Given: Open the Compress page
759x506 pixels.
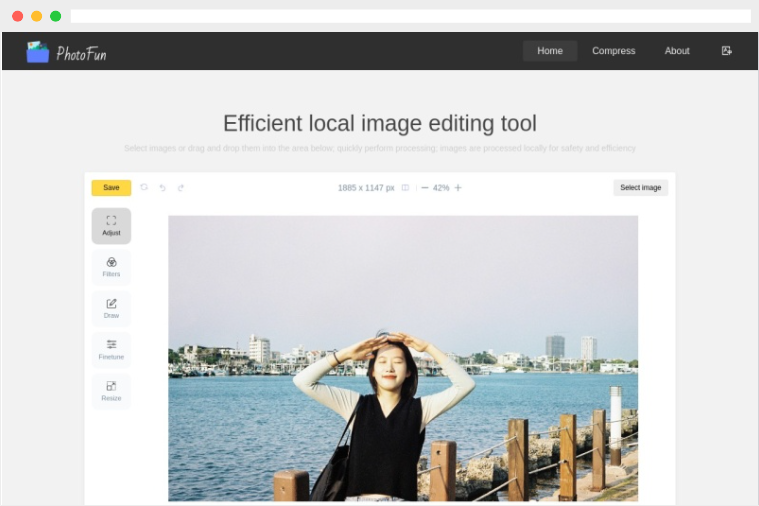Looking at the screenshot, I should point(613,51).
